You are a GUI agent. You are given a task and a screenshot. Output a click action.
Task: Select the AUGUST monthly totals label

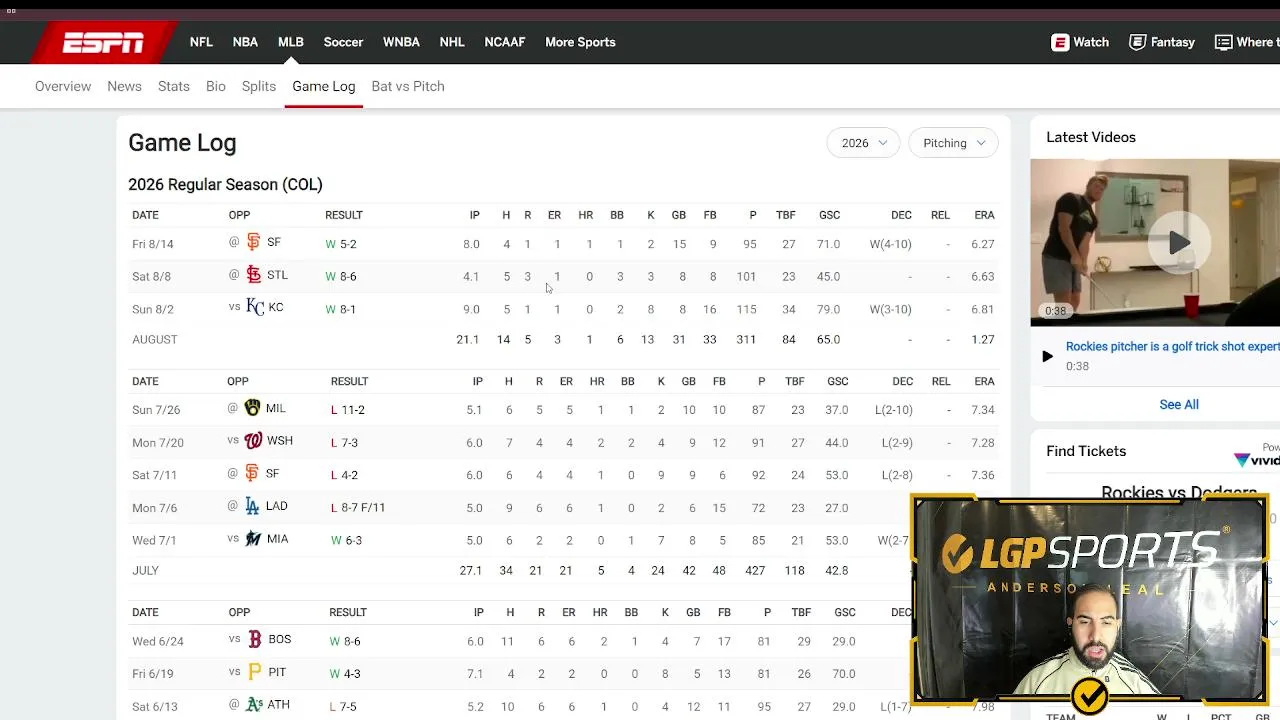(155, 340)
